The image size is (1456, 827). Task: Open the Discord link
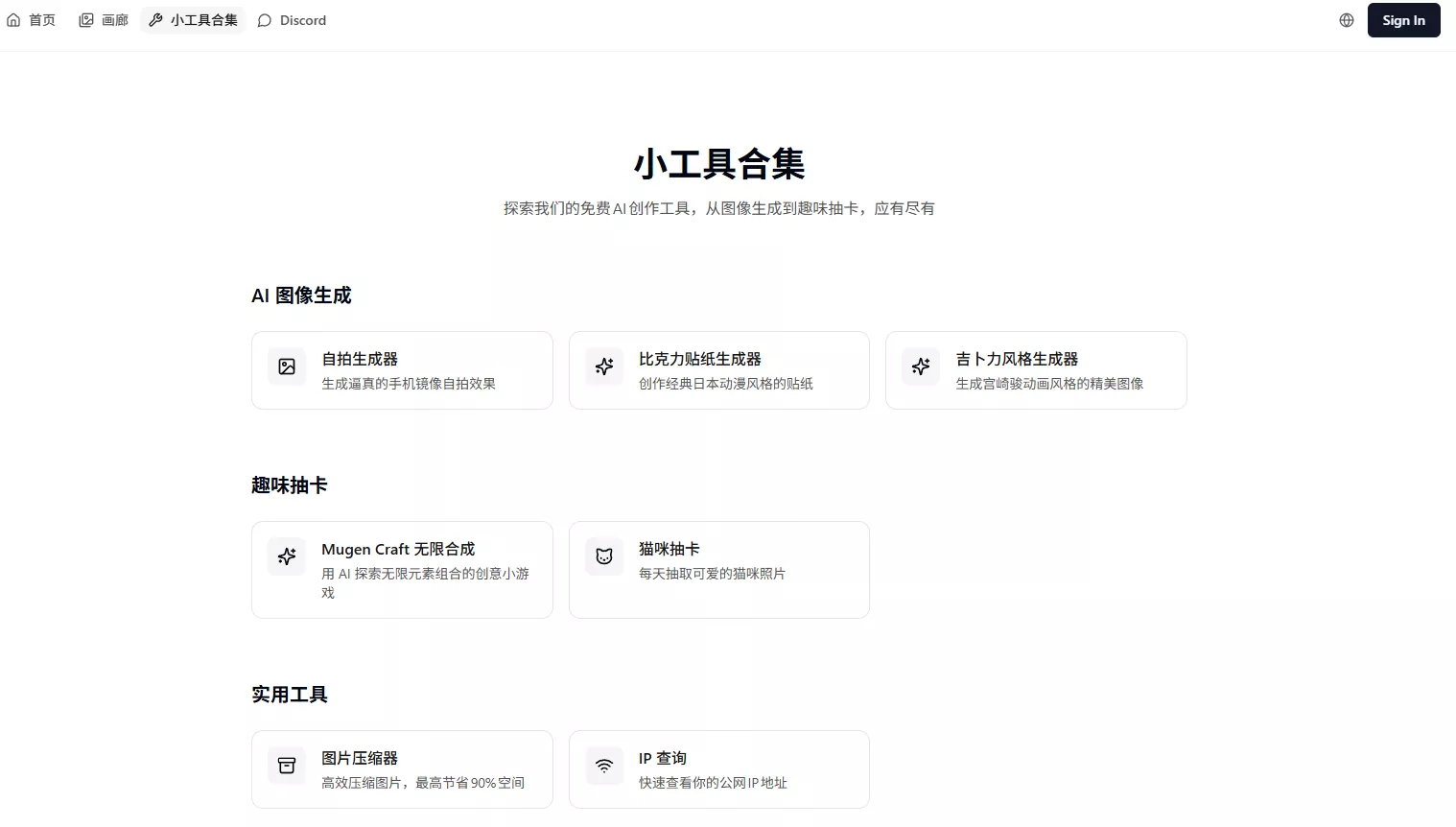pos(292,19)
